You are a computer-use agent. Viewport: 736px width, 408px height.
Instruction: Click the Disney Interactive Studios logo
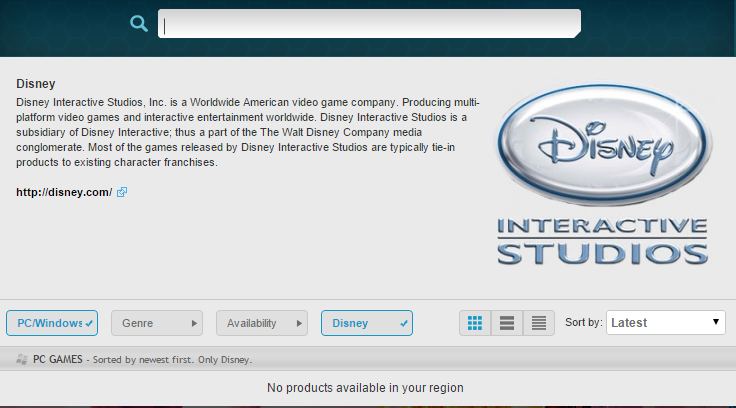click(x=603, y=175)
